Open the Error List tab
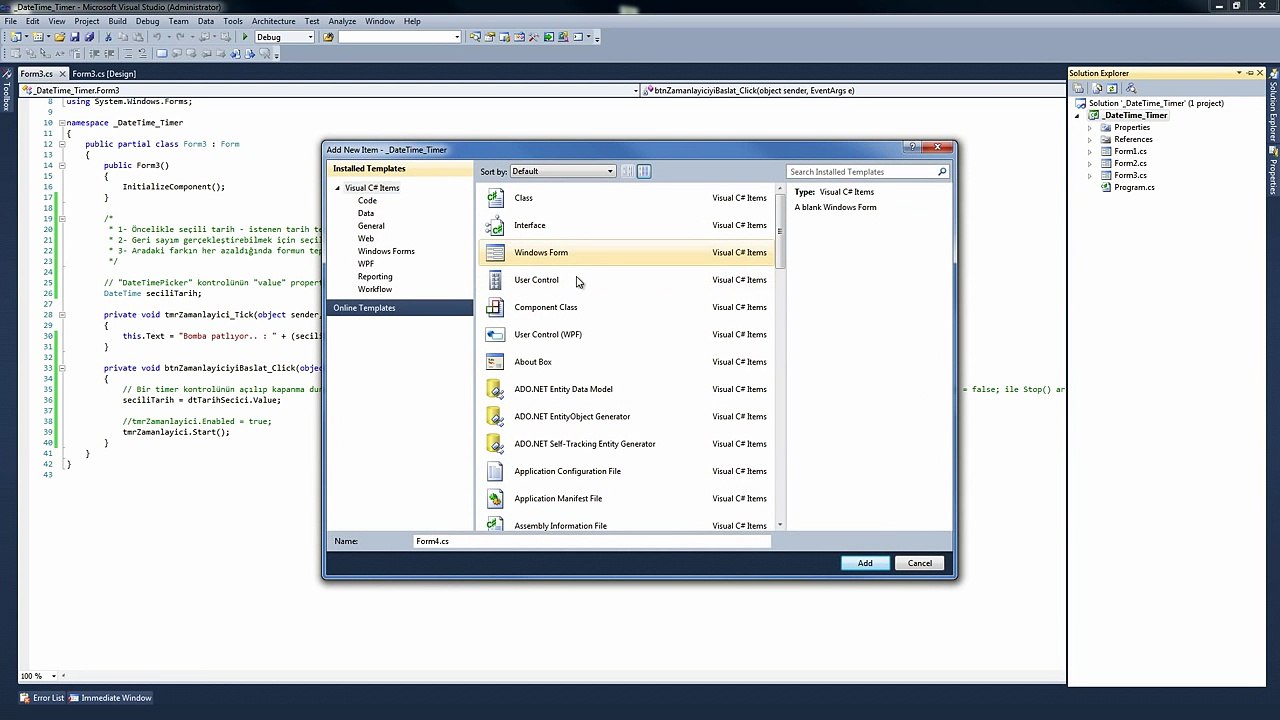Screen dimensions: 1280x720 coord(41,698)
